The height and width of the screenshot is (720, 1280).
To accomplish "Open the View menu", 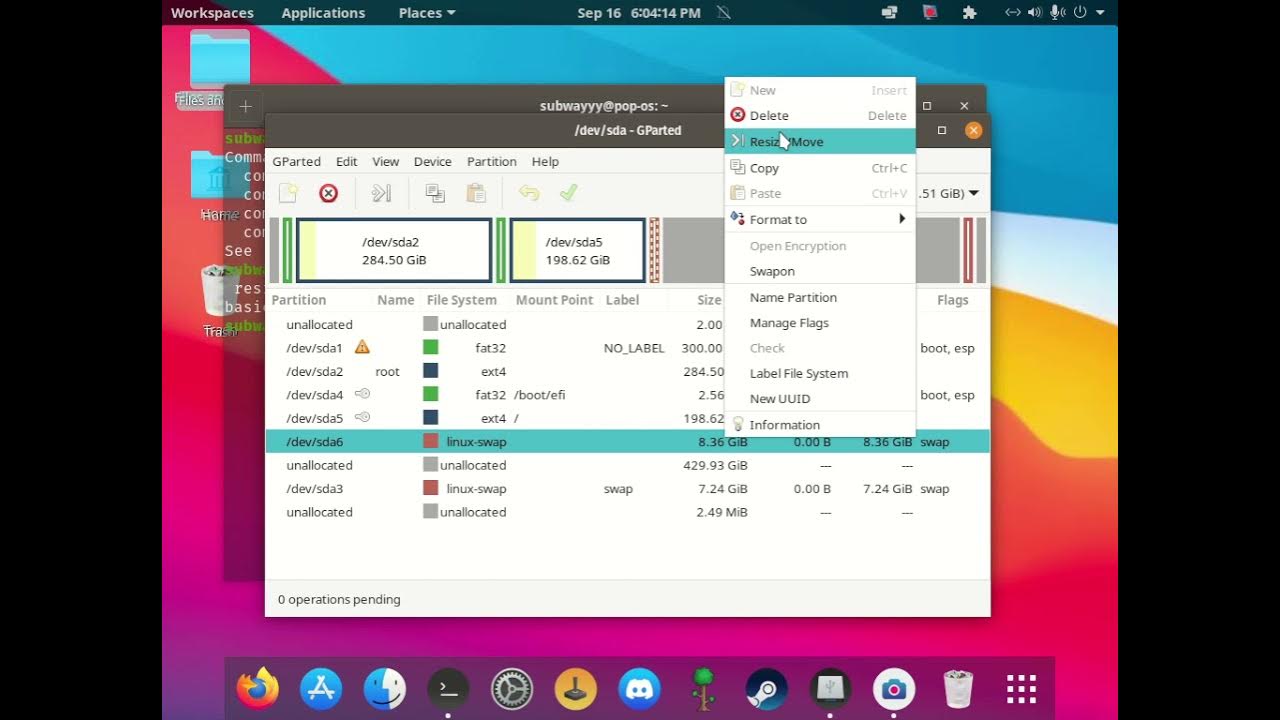I will click(x=385, y=161).
